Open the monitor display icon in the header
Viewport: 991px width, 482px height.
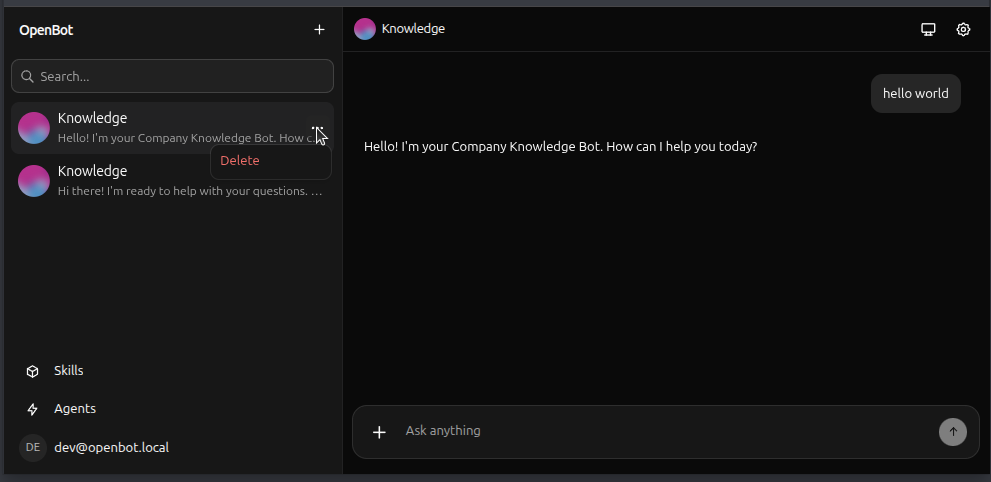coord(928,29)
